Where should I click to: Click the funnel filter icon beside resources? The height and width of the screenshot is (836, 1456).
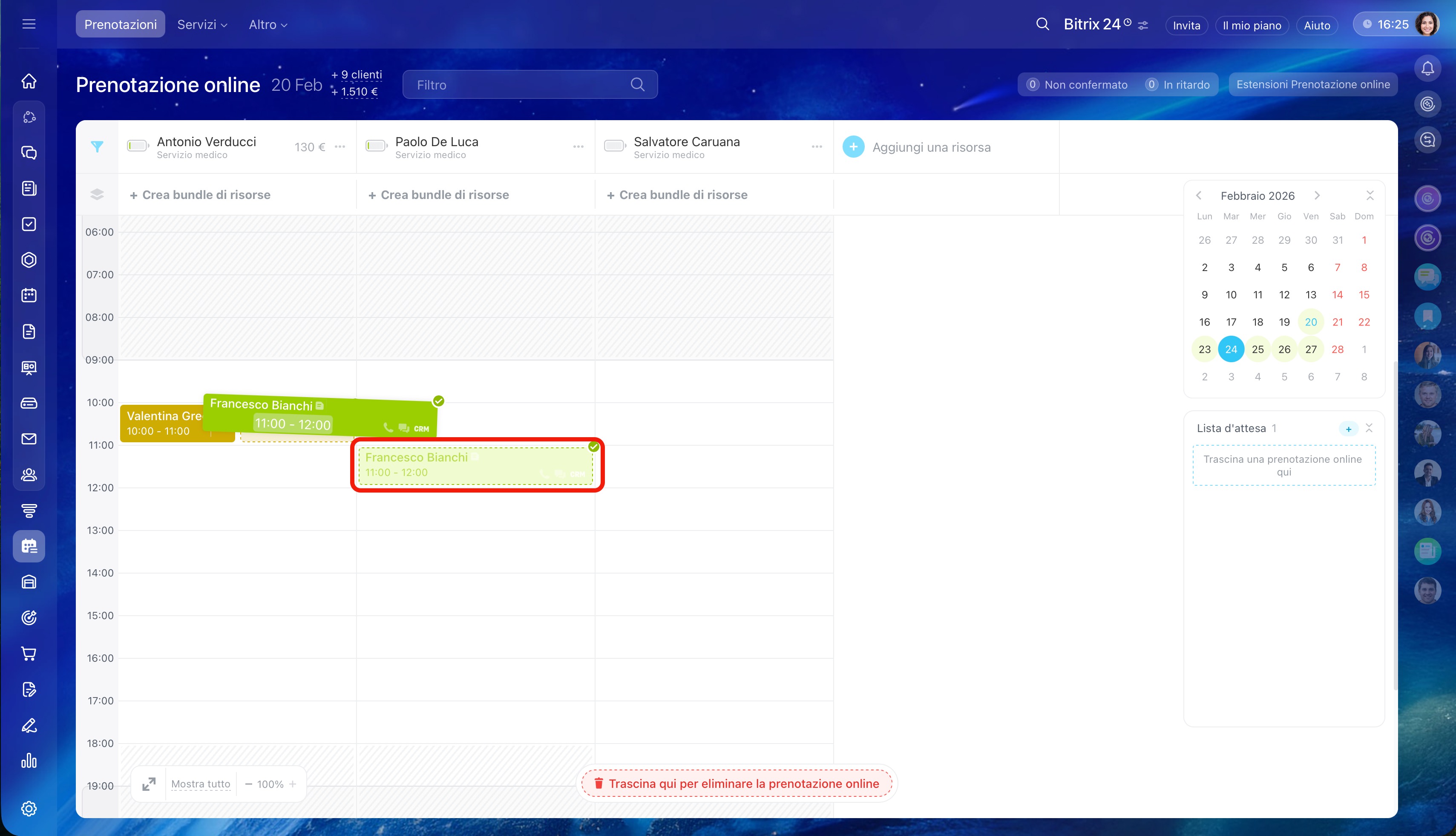click(97, 147)
